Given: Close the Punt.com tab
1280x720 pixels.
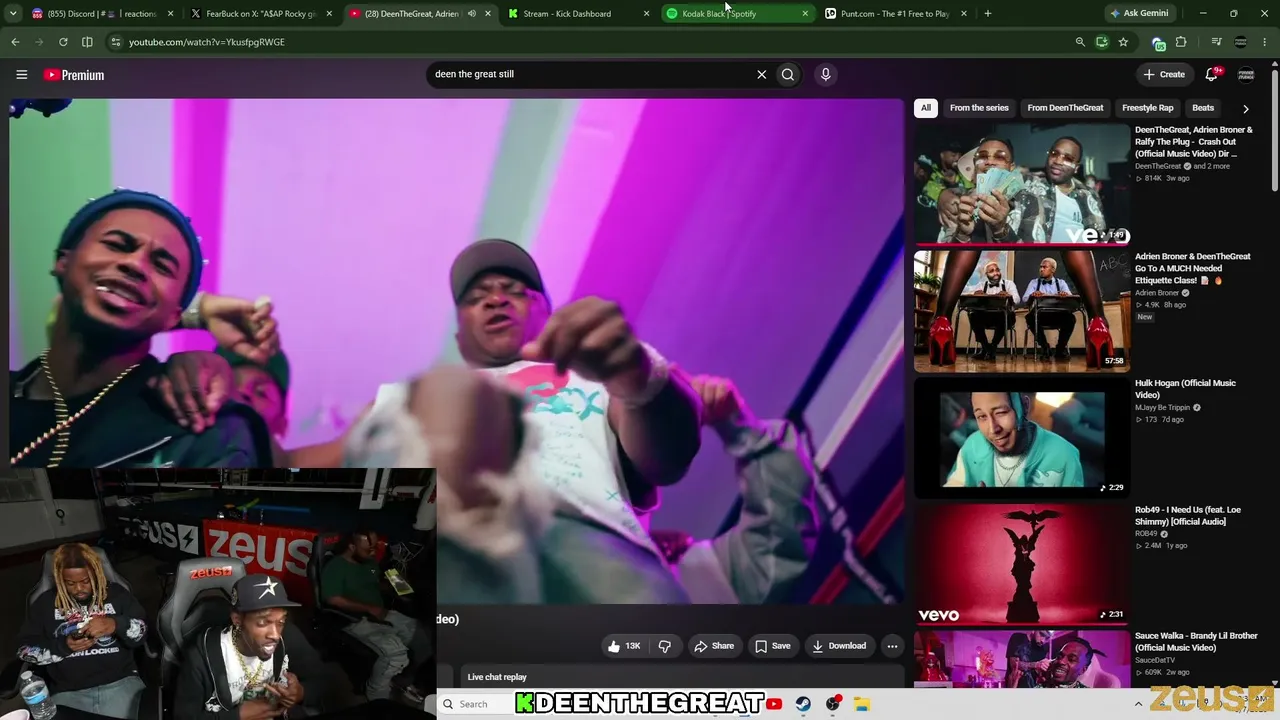Looking at the screenshot, I should [x=964, y=14].
